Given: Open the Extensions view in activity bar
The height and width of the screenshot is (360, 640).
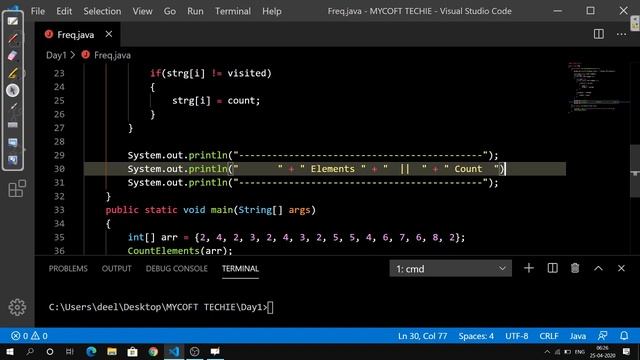Looking at the screenshot, I should pos(17,189).
